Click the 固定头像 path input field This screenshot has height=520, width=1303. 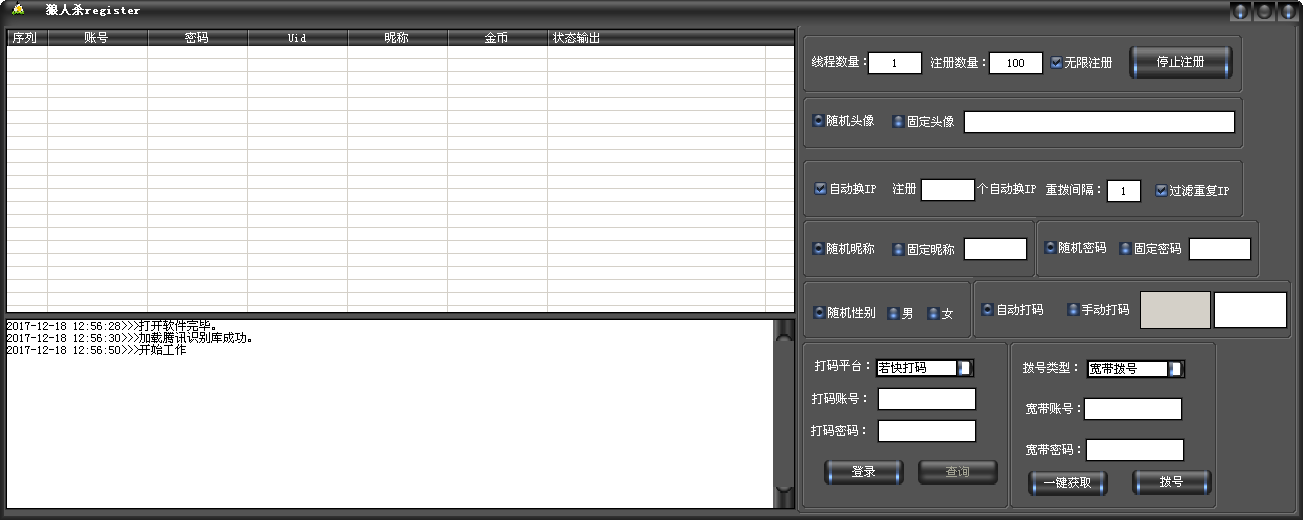(1099, 122)
